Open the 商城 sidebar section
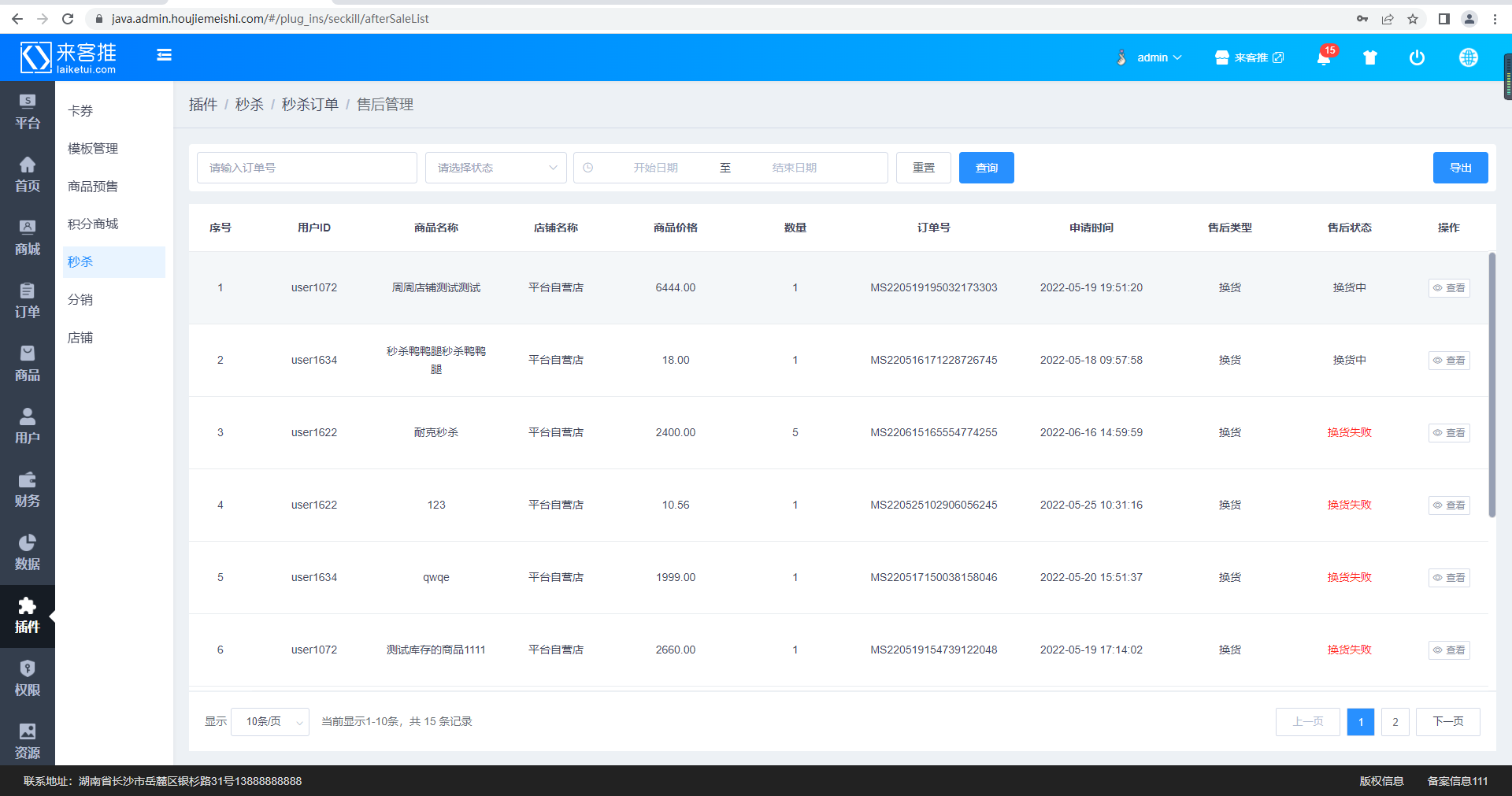1512x796 pixels. tap(28, 238)
